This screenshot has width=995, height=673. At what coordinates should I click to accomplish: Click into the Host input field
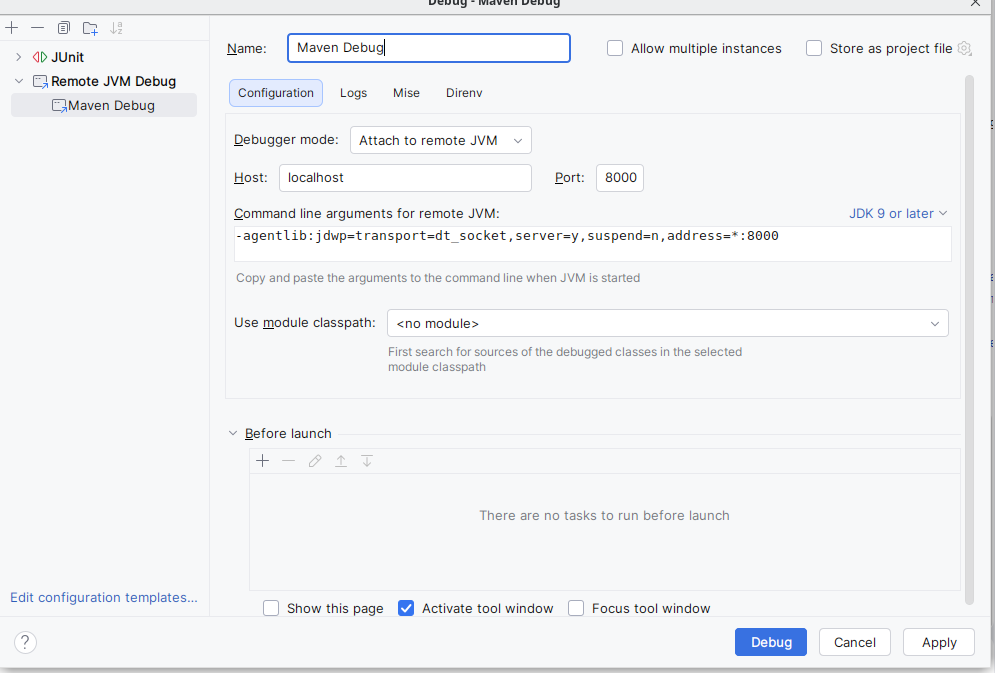tap(405, 178)
